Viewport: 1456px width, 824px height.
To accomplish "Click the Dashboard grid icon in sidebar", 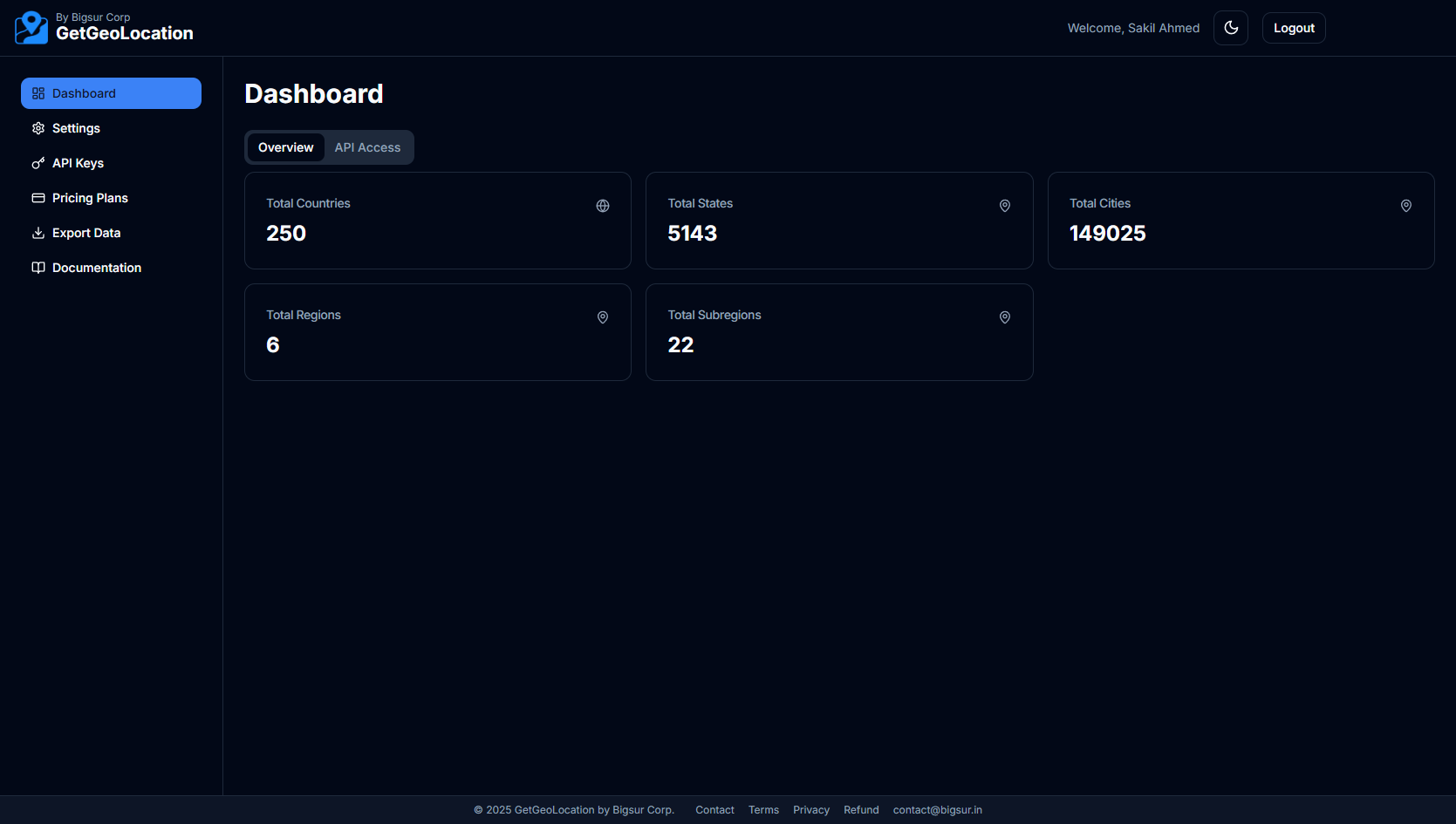I will [38, 93].
